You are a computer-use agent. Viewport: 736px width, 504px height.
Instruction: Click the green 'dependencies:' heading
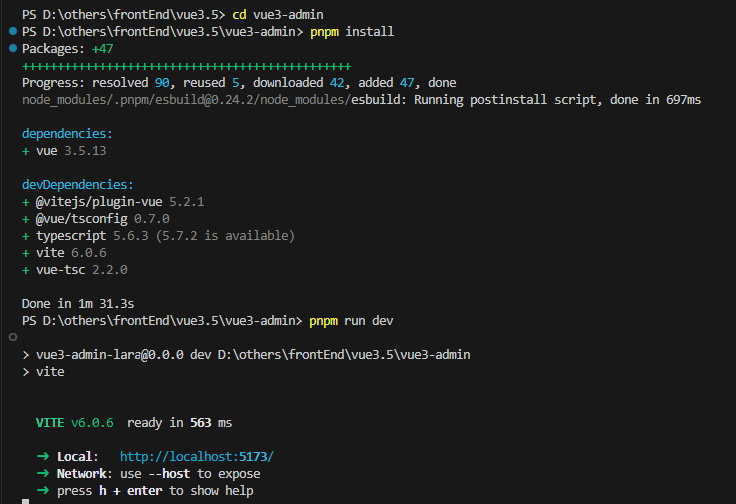pos(68,132)
